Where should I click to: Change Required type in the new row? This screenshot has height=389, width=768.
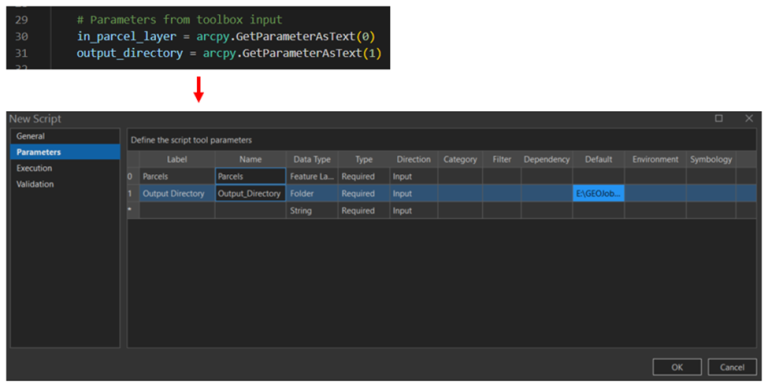point(364,211)
